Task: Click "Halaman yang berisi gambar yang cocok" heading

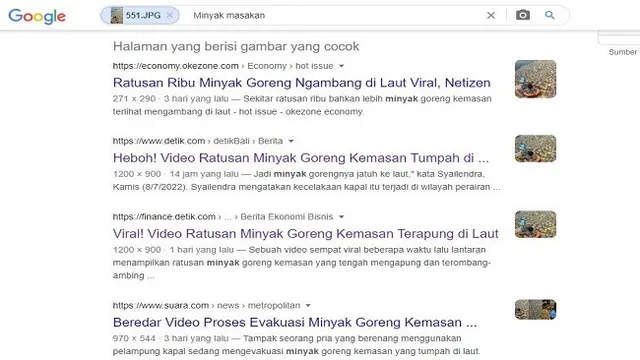Action: 236,46
